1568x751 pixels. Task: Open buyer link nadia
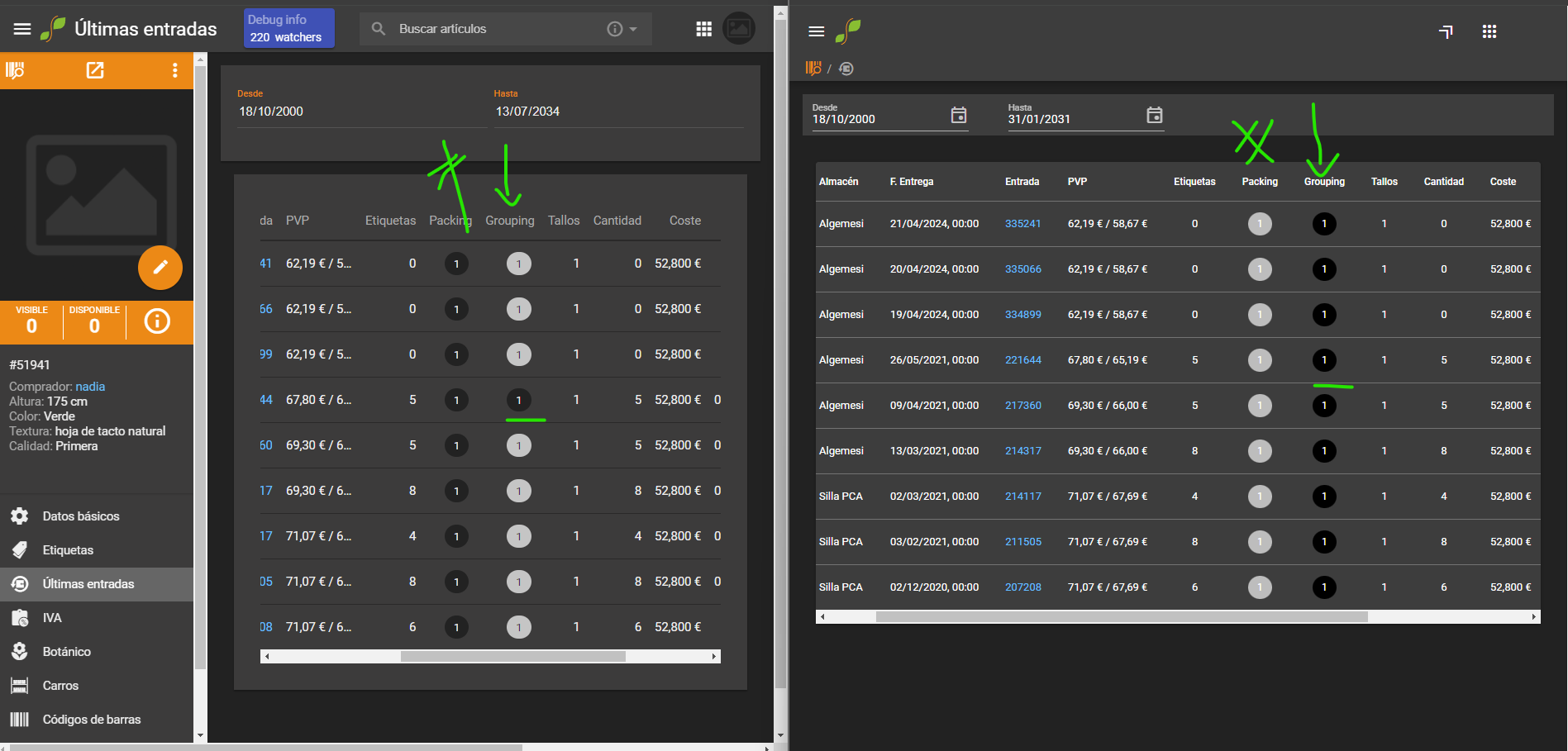(90, 387)
